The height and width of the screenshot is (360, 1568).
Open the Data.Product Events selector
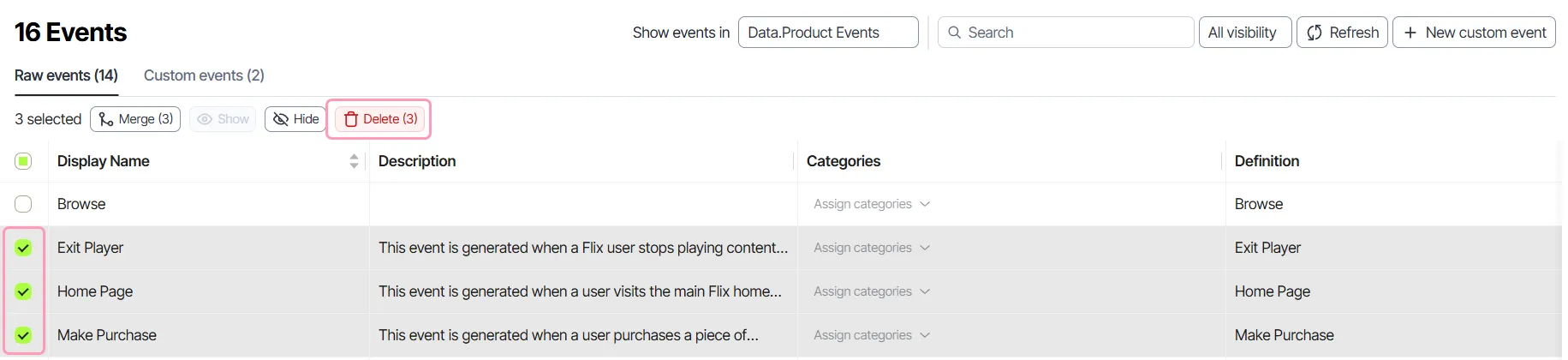[x=828, y=33]
